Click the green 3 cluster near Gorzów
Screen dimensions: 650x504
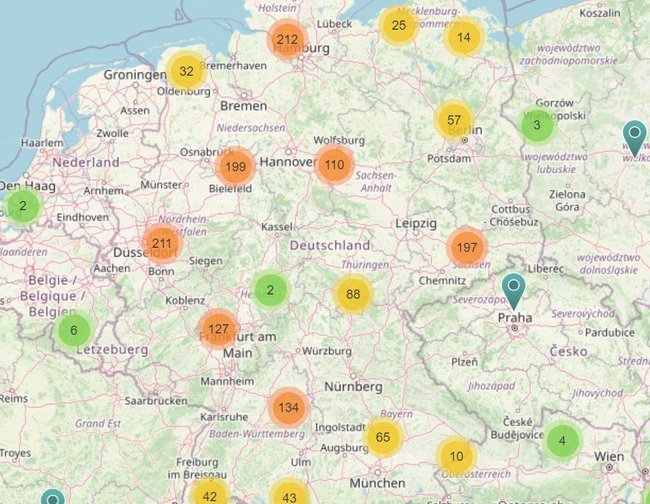(537, 125)
